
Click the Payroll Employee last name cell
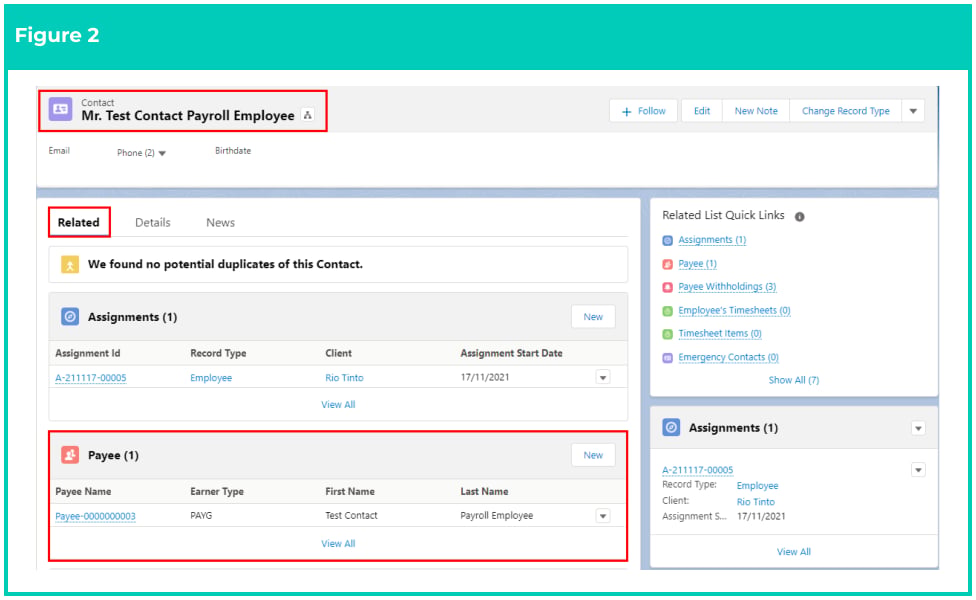pos(496,515)
